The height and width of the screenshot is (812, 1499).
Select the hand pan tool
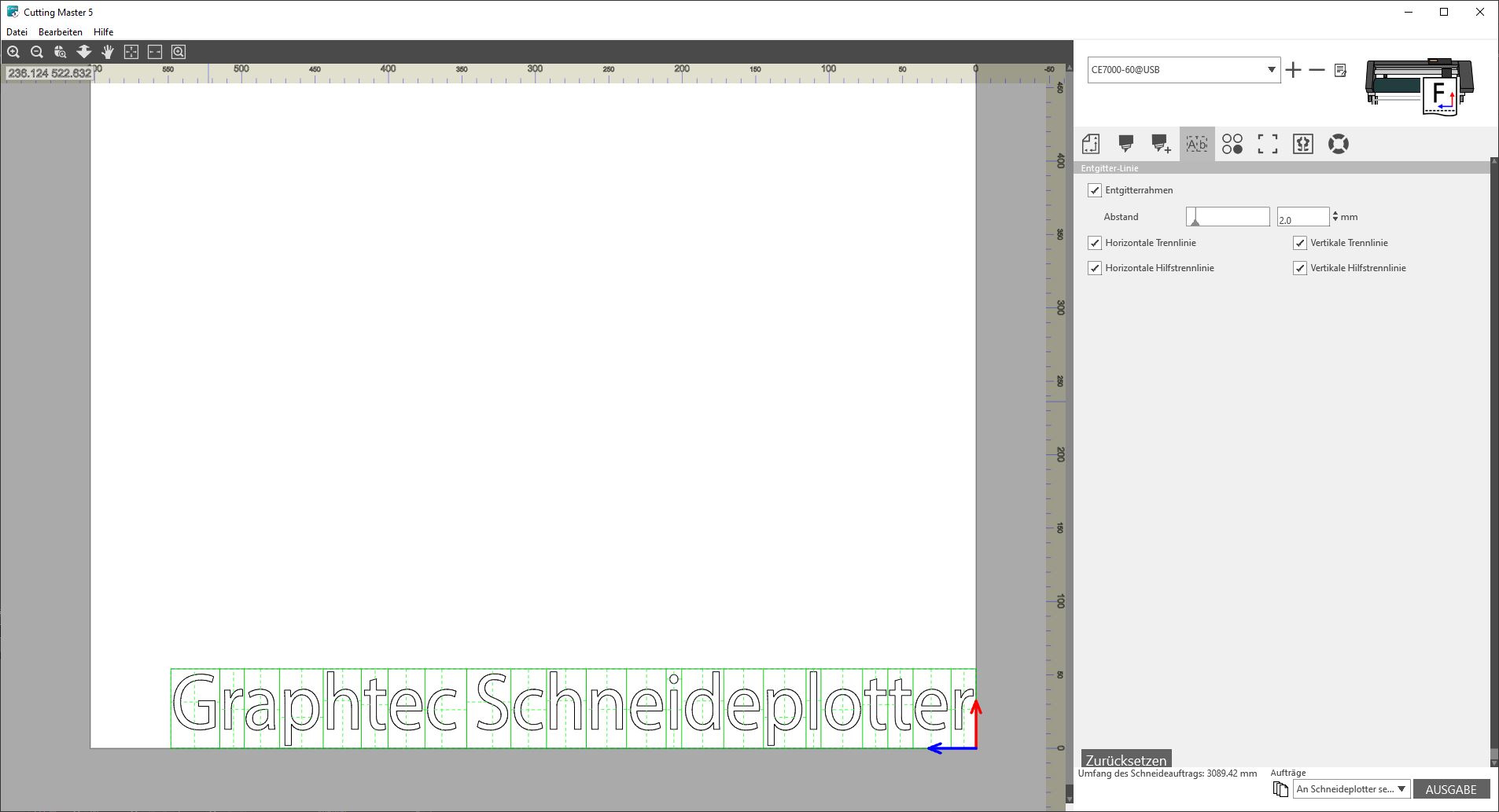pyautogui.click(x=108, y=52)
